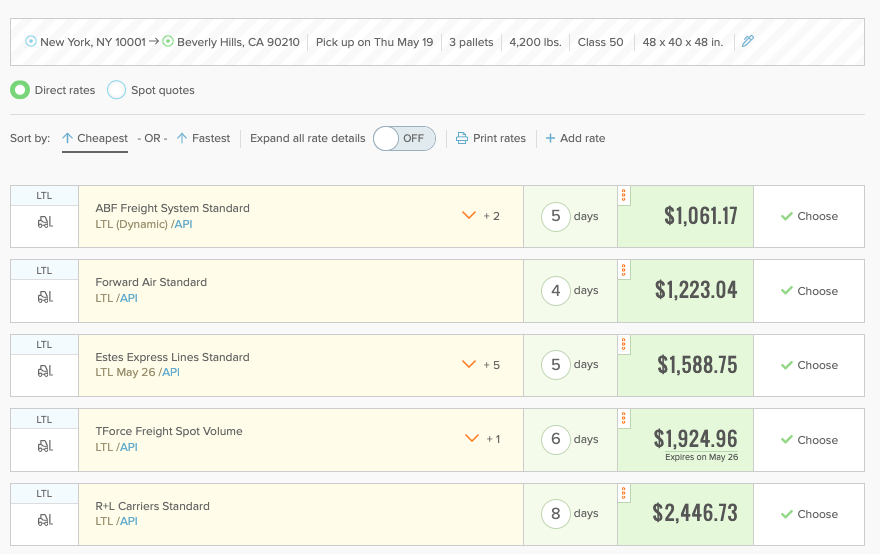Open the API link under Estes Express Lines
This screenshot has height=554, width=880.
pyautogui.click(x=171, y=372)
